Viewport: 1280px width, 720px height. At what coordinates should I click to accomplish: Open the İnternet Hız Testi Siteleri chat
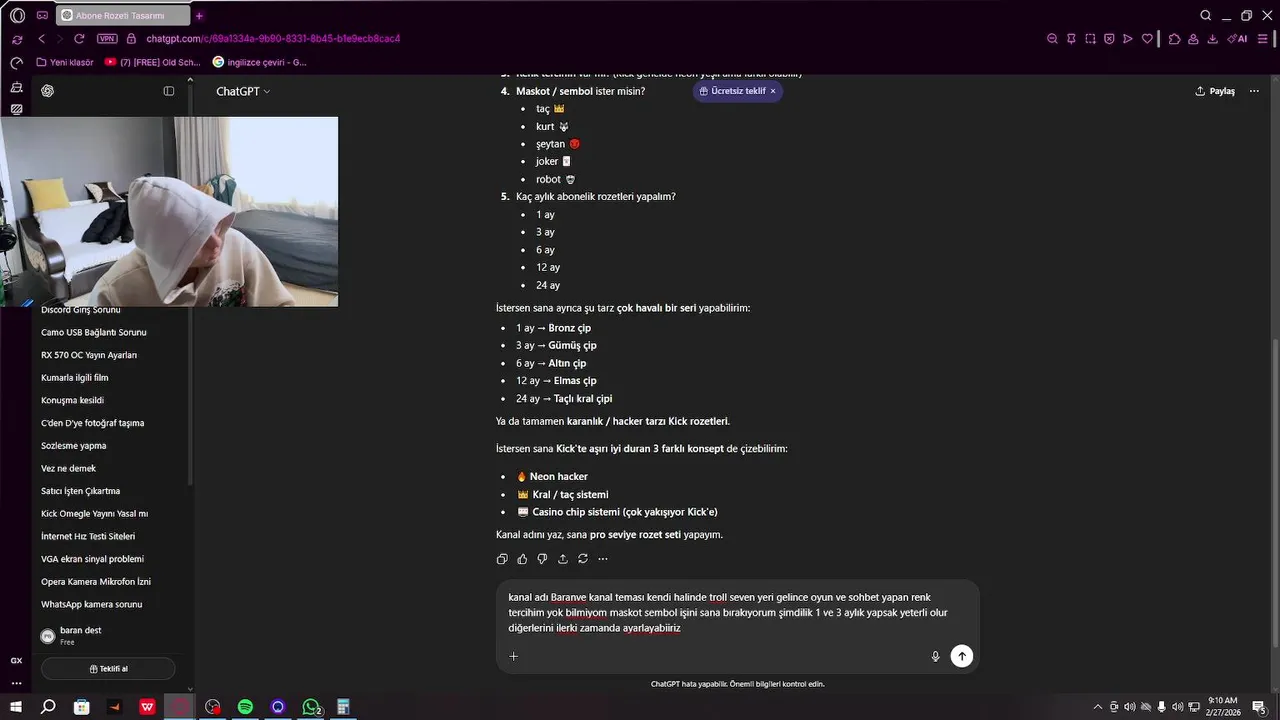[x=88, y=536]
